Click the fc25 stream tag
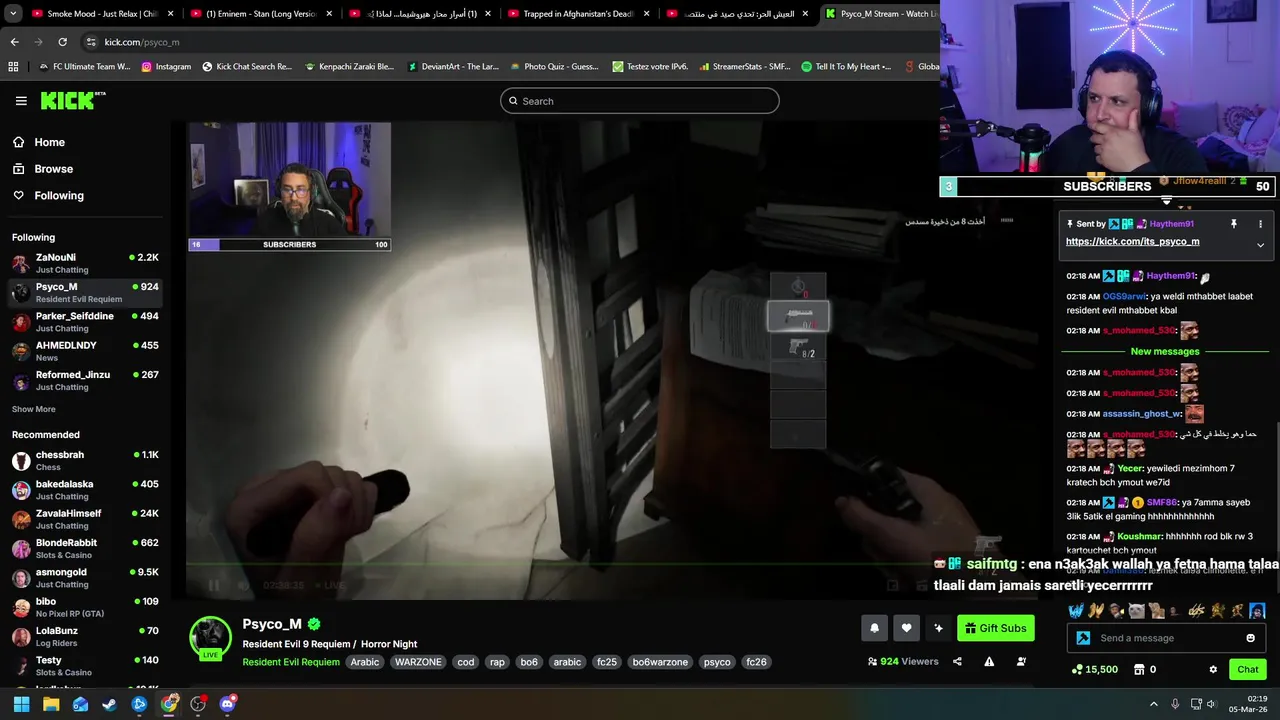This screenshot has height=720, width=1280. pos(607,662)
